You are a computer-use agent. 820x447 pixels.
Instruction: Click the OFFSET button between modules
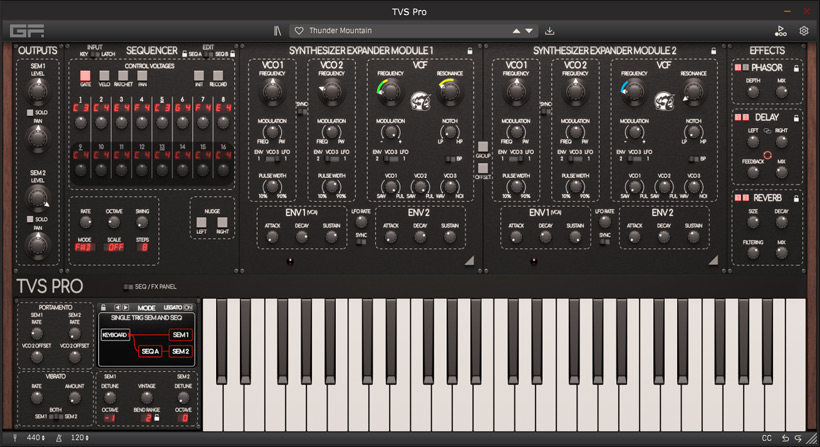tap(483, 168)
